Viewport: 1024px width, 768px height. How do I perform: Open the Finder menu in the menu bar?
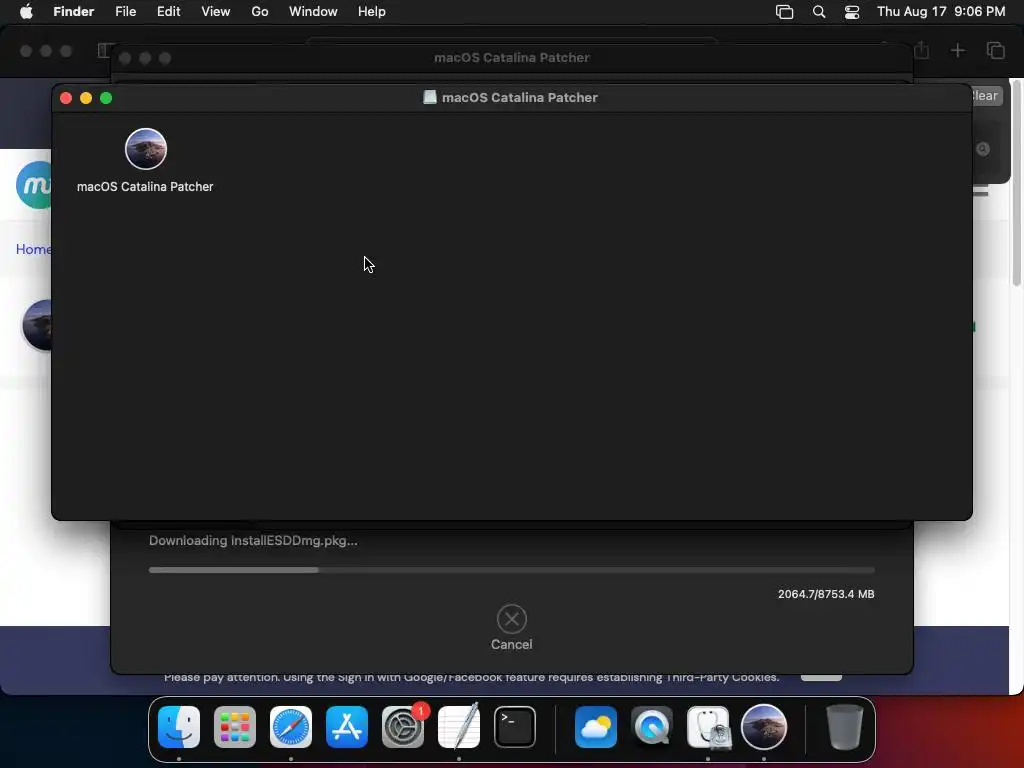point(73,12)
